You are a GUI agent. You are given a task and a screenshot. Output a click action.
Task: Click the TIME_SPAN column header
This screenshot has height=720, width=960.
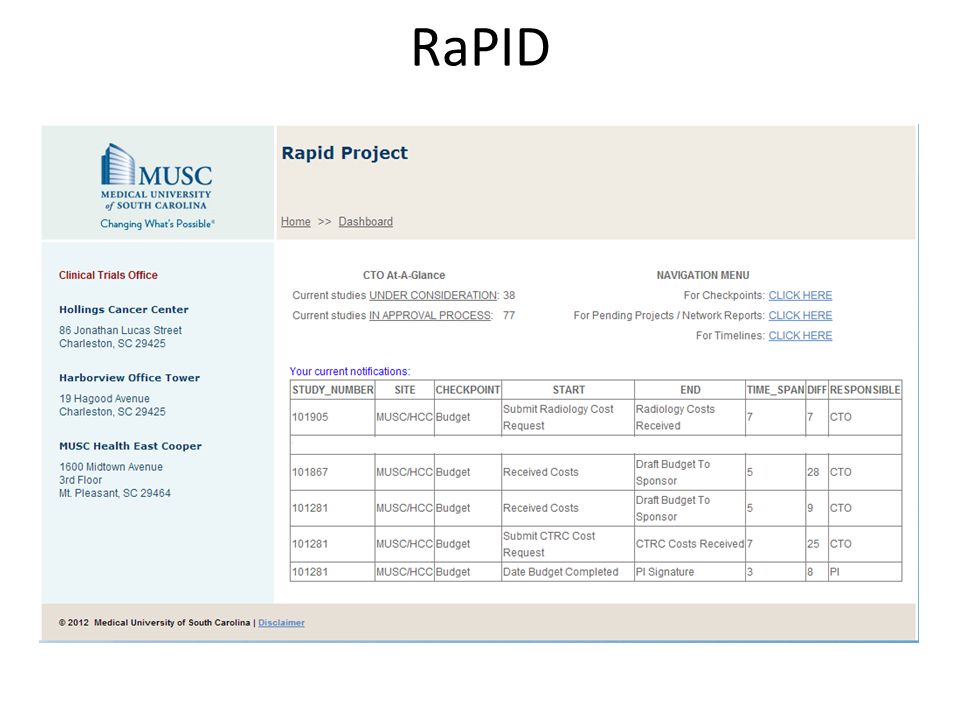775,390
